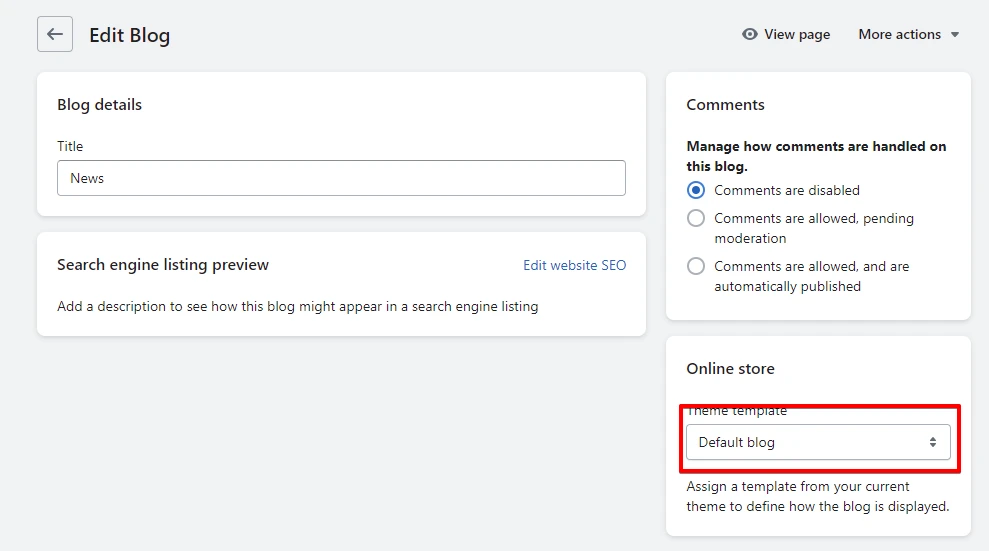Choose comments allowed pending moderation radio
The image size is (989, 551).
[x=696, y=218]
